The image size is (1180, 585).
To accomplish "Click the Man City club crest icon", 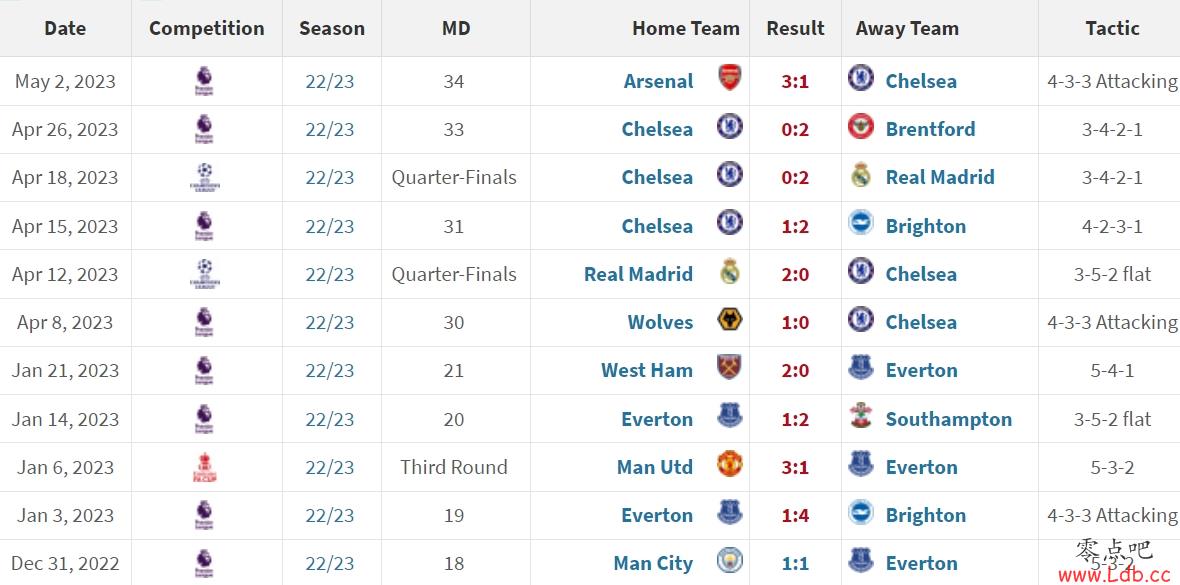I will click(729, 561).
